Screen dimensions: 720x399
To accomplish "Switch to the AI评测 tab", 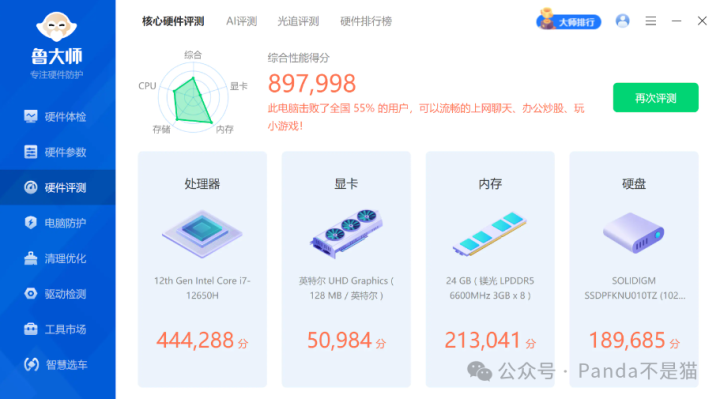I will pyautogui.click(x=242, y=21).
